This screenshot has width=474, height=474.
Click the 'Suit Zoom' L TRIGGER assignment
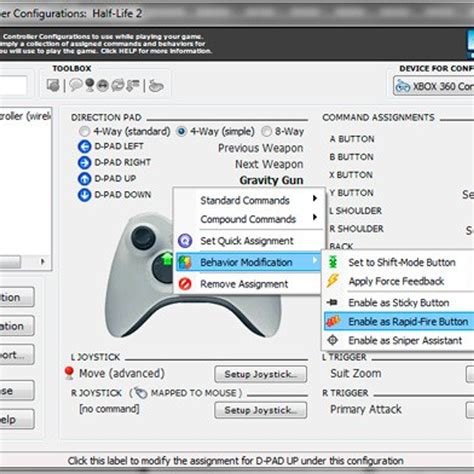(x=356, y=373)
